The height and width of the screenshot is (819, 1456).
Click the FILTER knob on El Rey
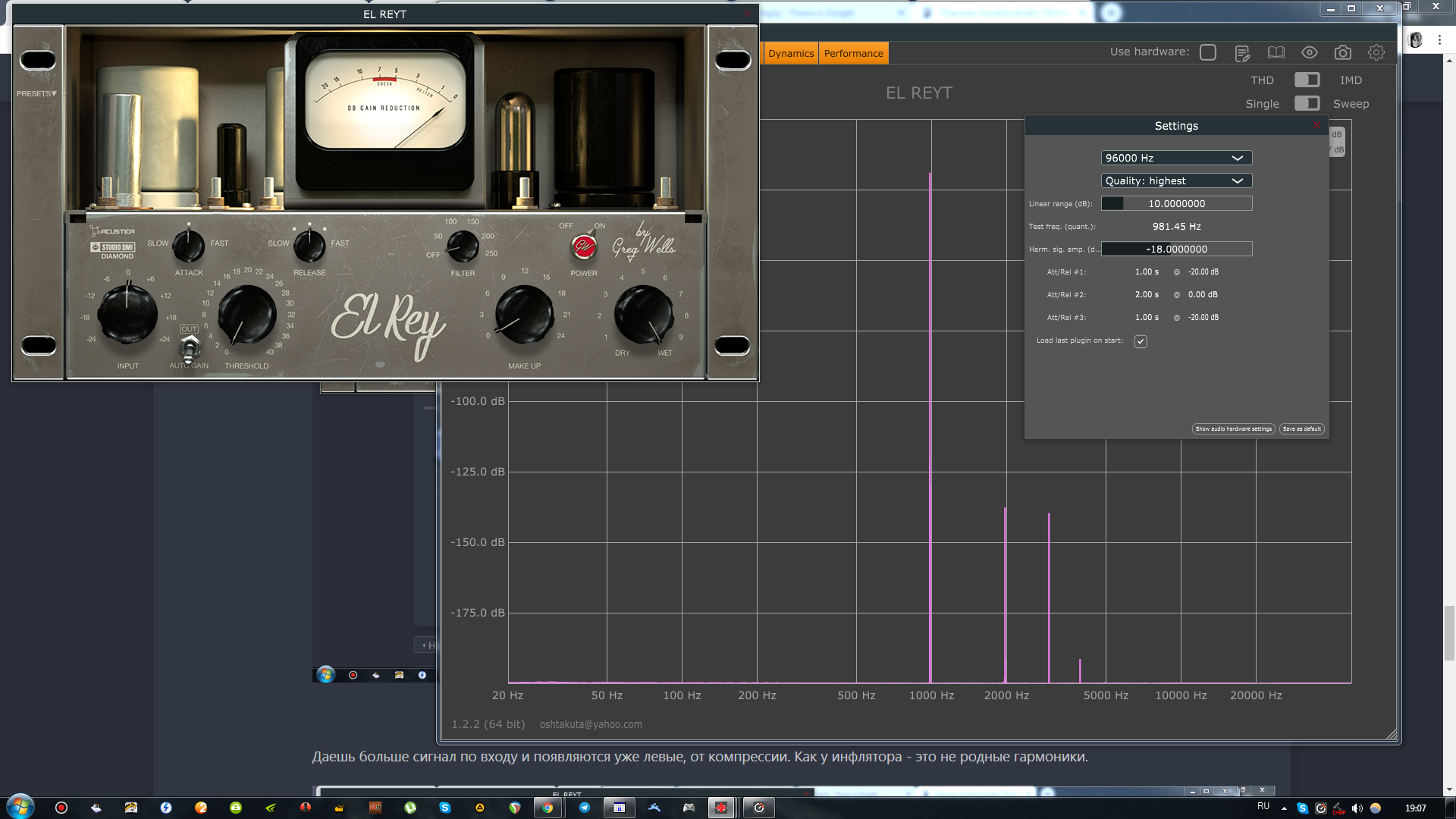(x=463, y=246)
